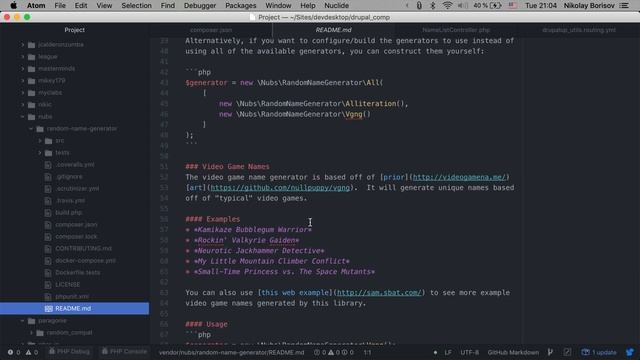Viewport: 640px width, 360px height.
Task: Click the build.php file icon
Action: [x=48, y=213]
